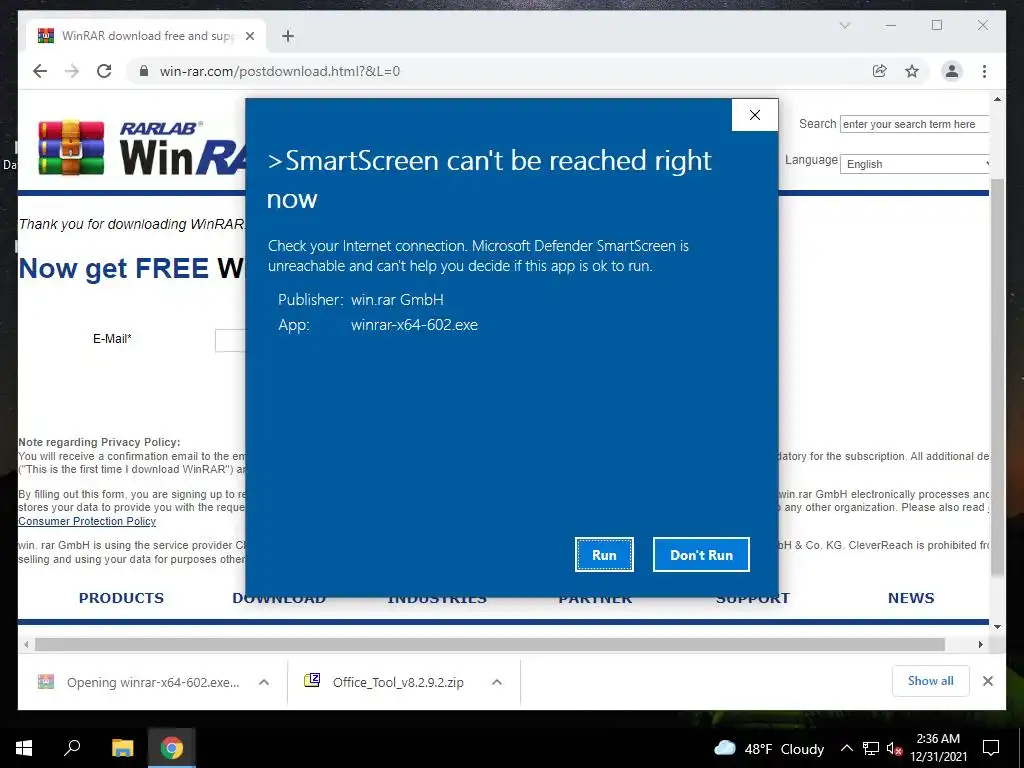
Task: Open Windows Start menu
Action: 24,748
